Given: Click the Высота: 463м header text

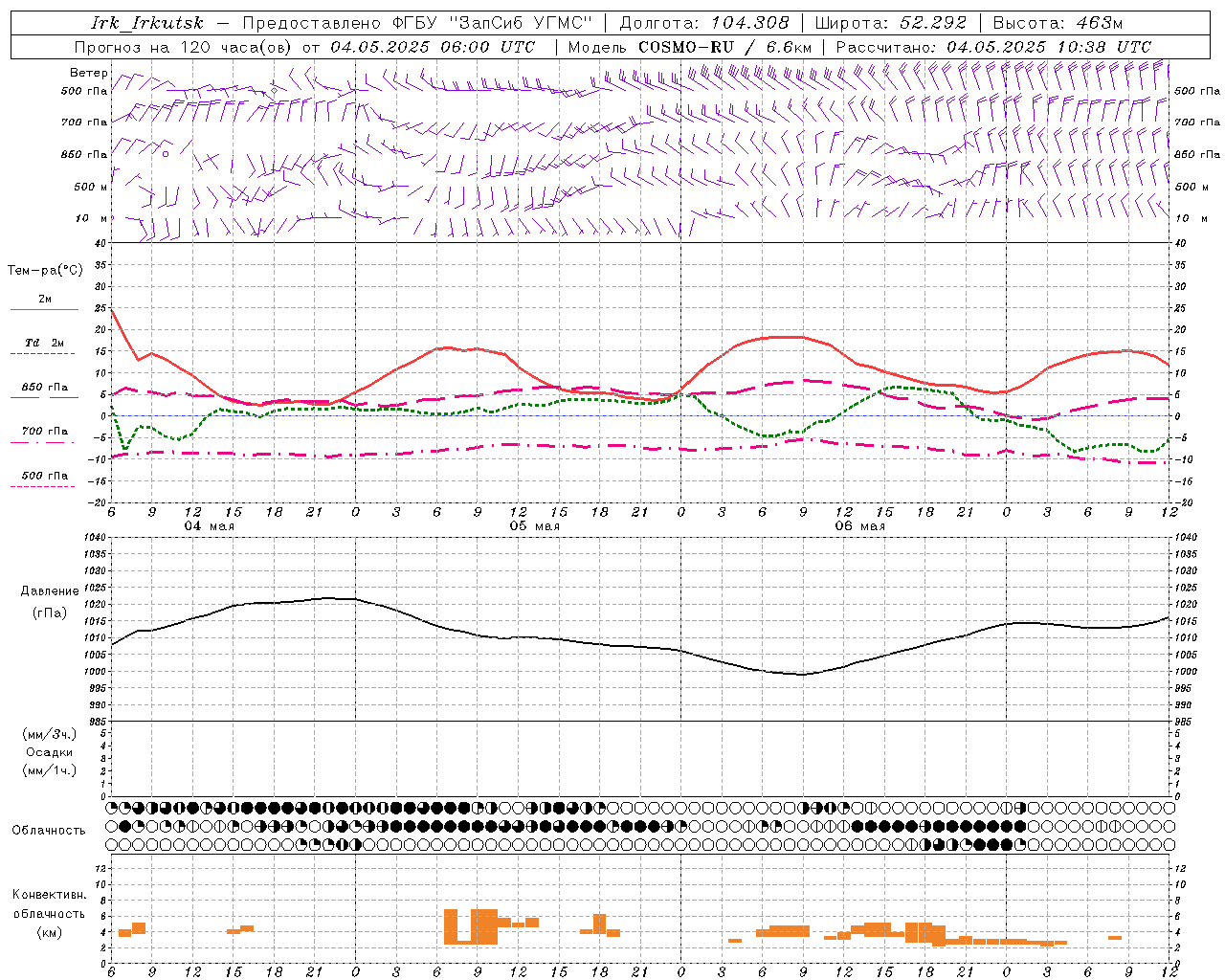Looking at the screenshot, I should pos(1058,23).
